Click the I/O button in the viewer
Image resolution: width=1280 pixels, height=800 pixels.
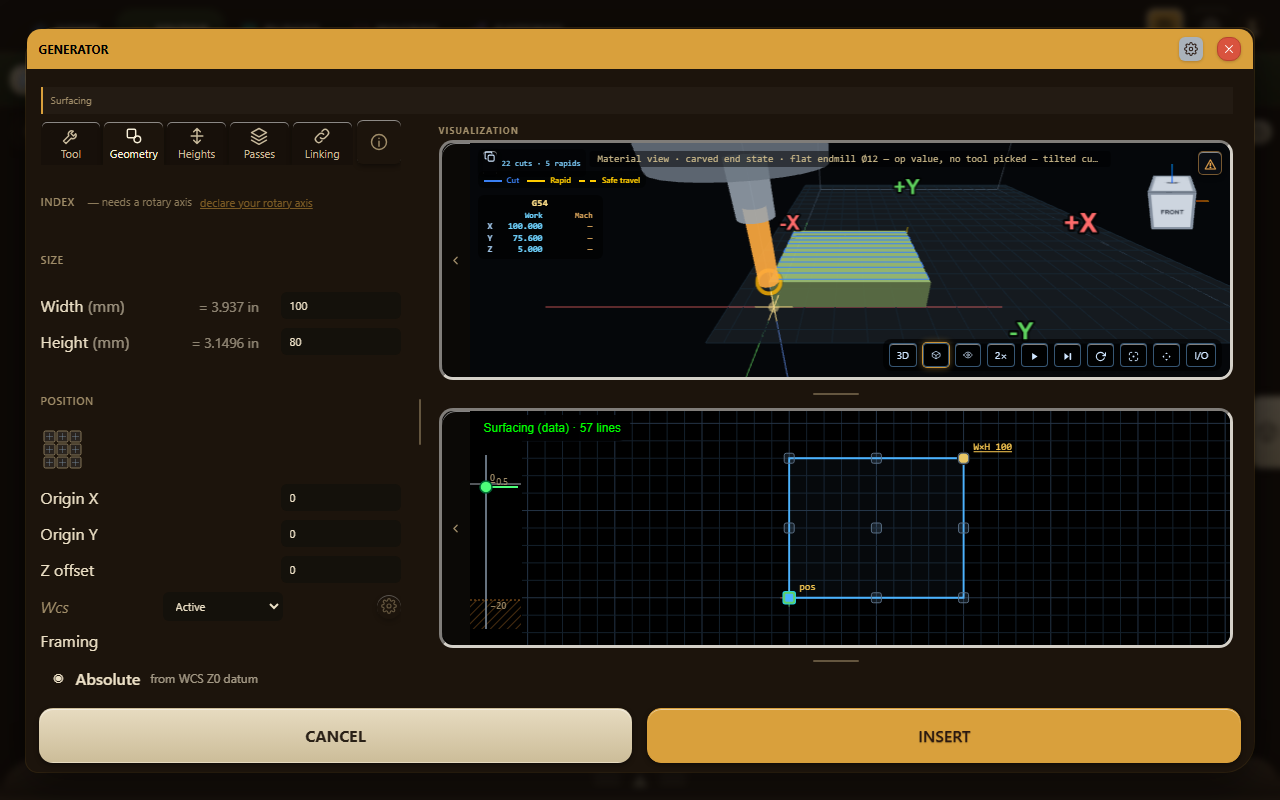pyautogui.click(x=1201, y=355)
